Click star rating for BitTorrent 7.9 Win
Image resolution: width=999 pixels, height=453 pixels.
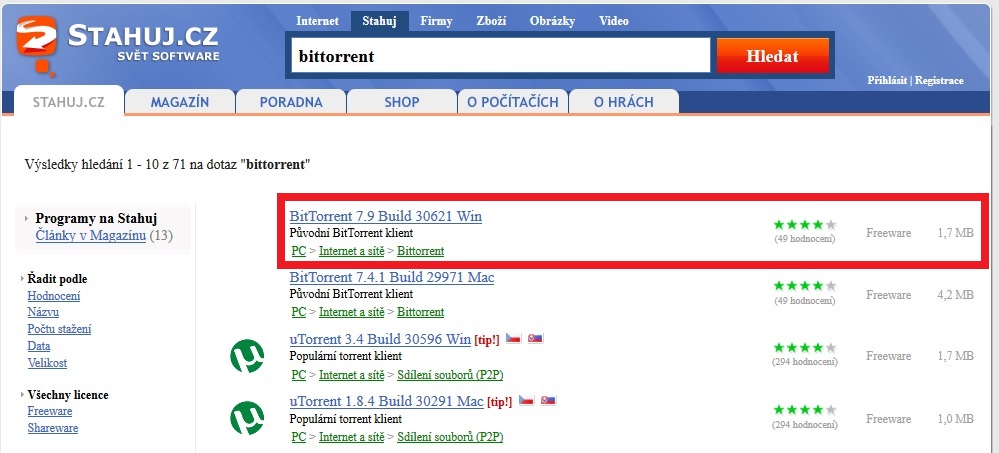coord(804,225)
